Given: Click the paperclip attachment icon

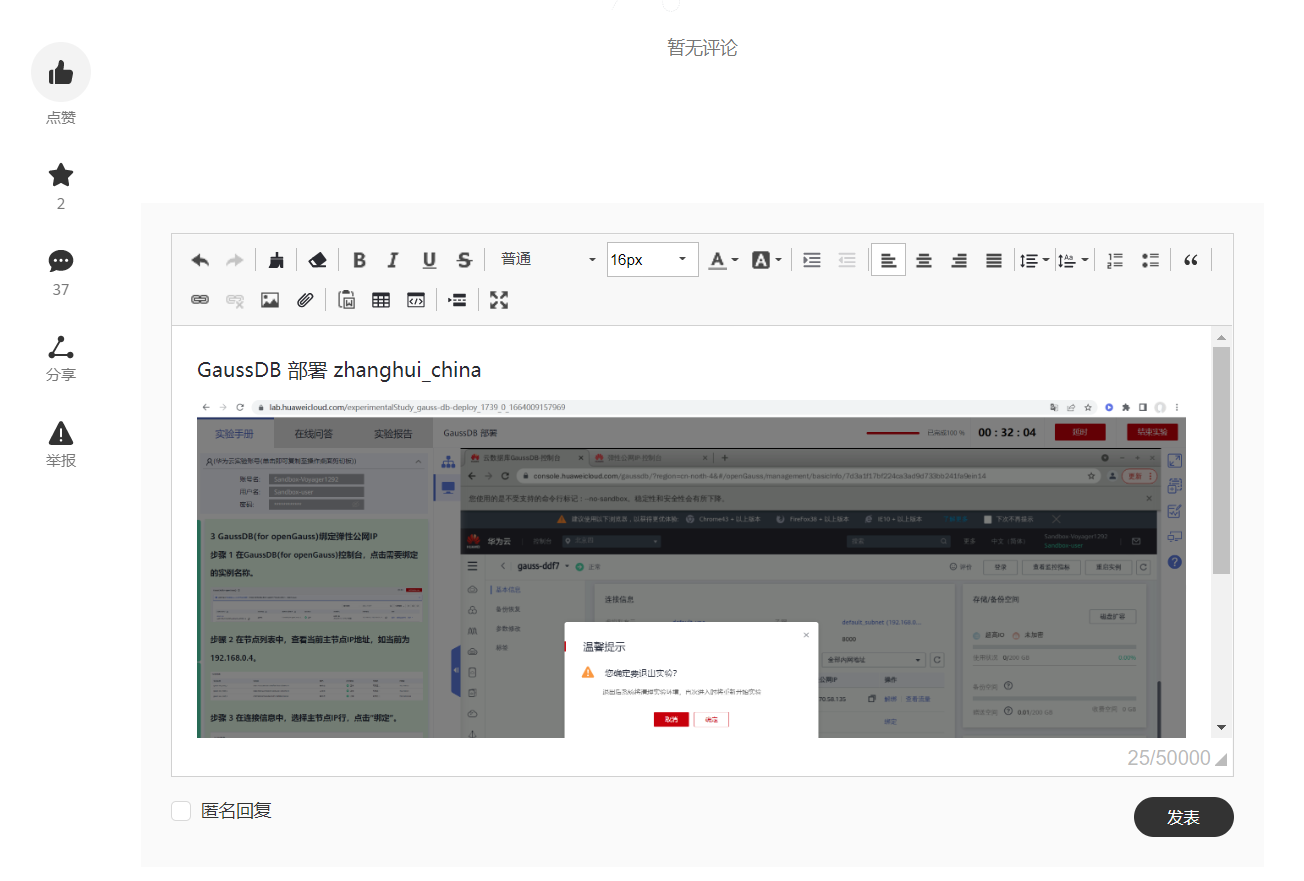Looking at the screenshot, I should click(305, 300).
